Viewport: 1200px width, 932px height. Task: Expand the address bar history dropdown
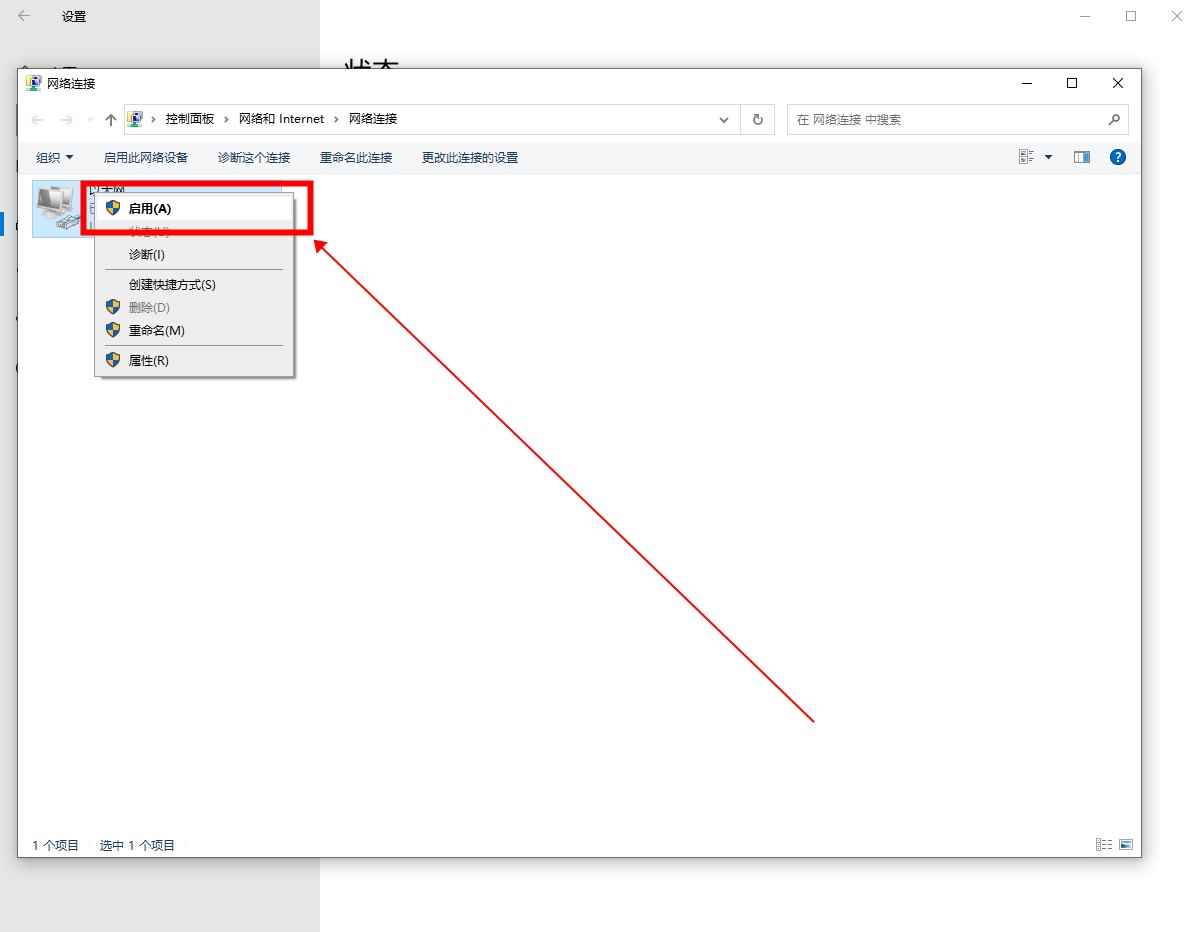(724, 120)
